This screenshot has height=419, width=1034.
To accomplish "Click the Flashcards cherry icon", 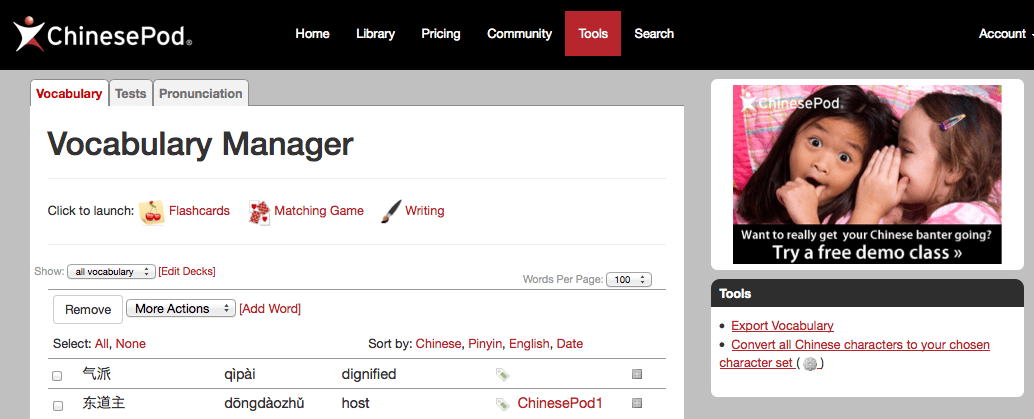I will coord(152,212).
